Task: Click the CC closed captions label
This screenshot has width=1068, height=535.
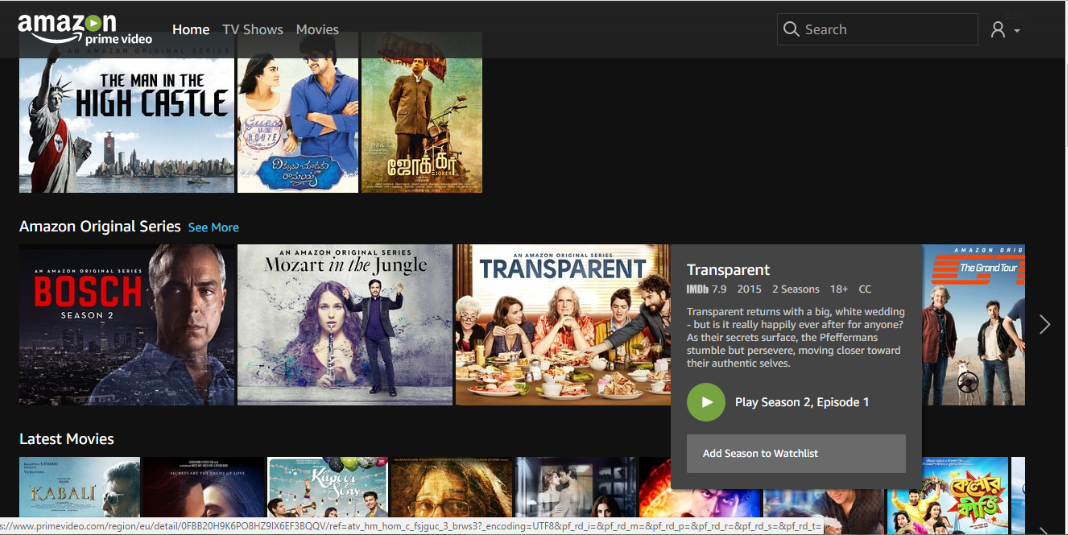Action: [x=864, y=289]
